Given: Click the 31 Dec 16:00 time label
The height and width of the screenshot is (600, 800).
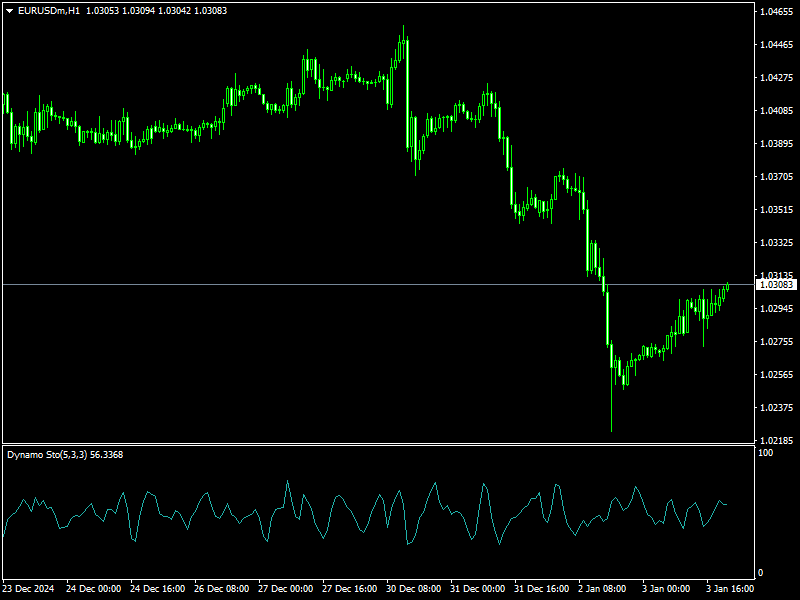Looking at the screenshot, I should coord(541,589).
